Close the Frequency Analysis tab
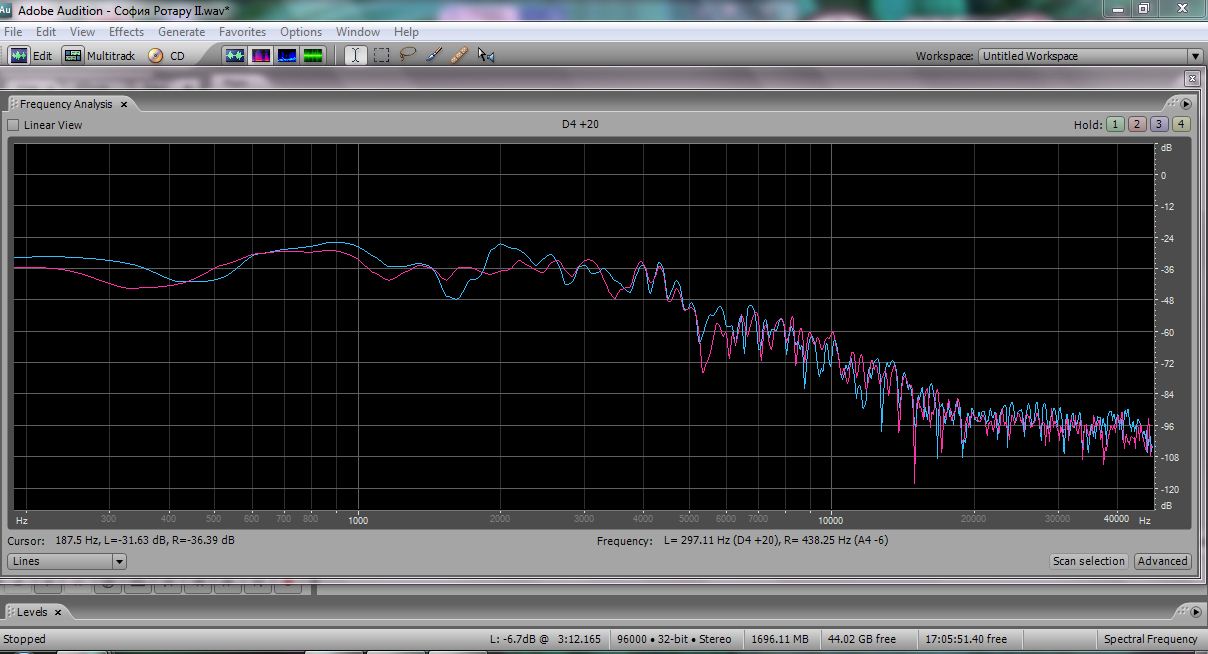This screenshot has height=654, width=1208. click(x=124, y=104)
